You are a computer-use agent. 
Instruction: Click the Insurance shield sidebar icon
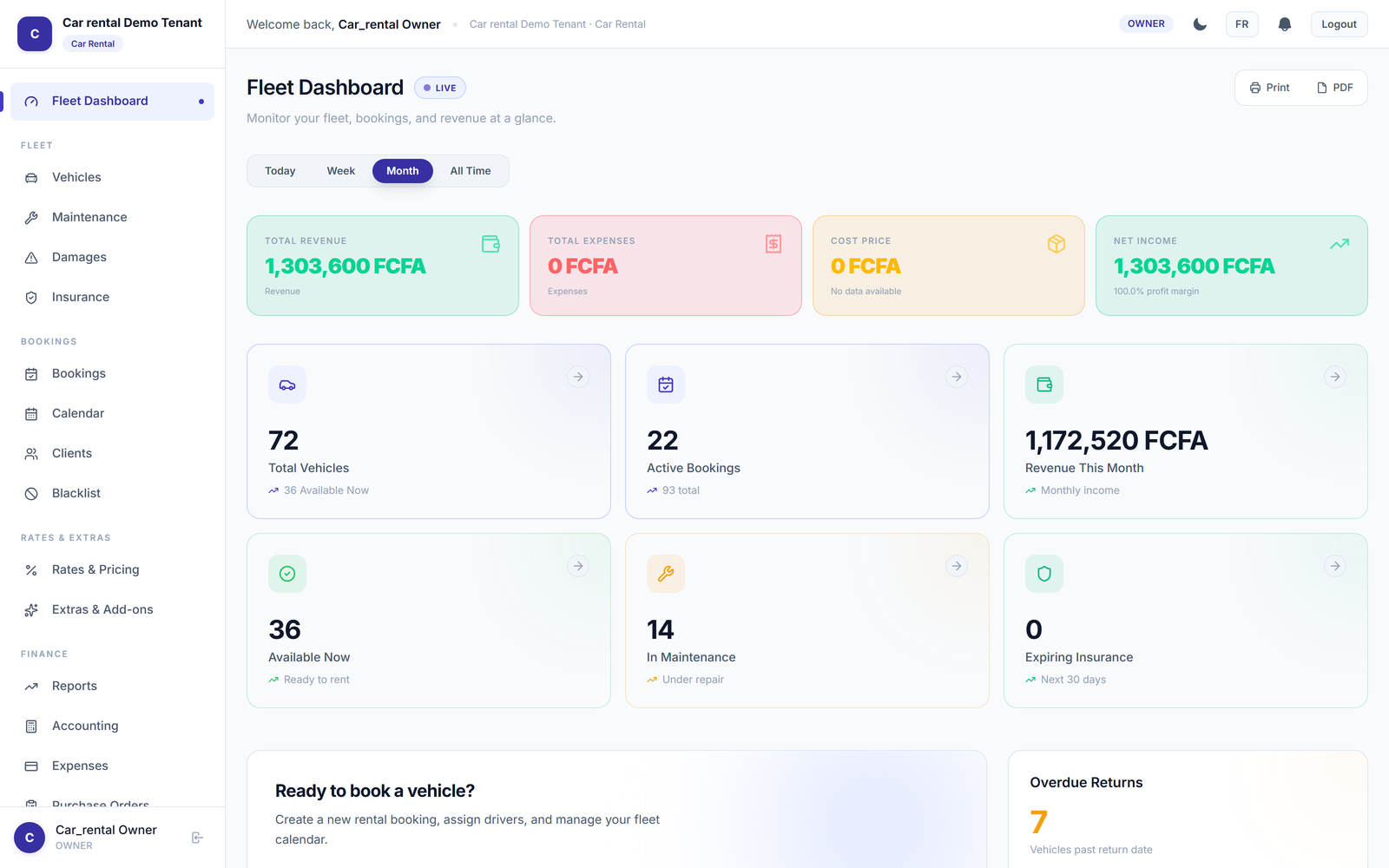click(x=31, y=298)
